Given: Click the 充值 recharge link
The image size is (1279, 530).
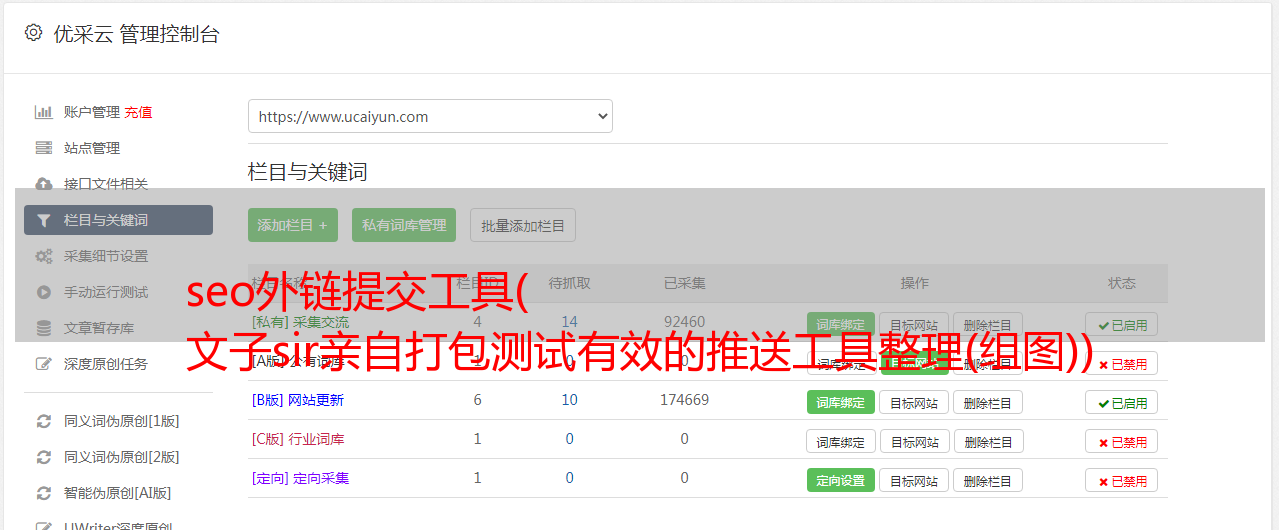Looking at the screenshot, I should [x=138, y=112].
